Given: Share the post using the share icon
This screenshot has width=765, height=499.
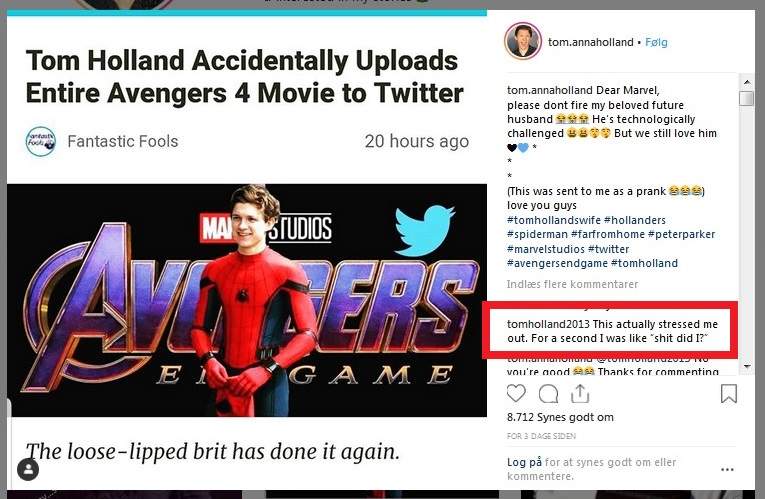Looking at the screenshot, I should click(x=581, y=393).
